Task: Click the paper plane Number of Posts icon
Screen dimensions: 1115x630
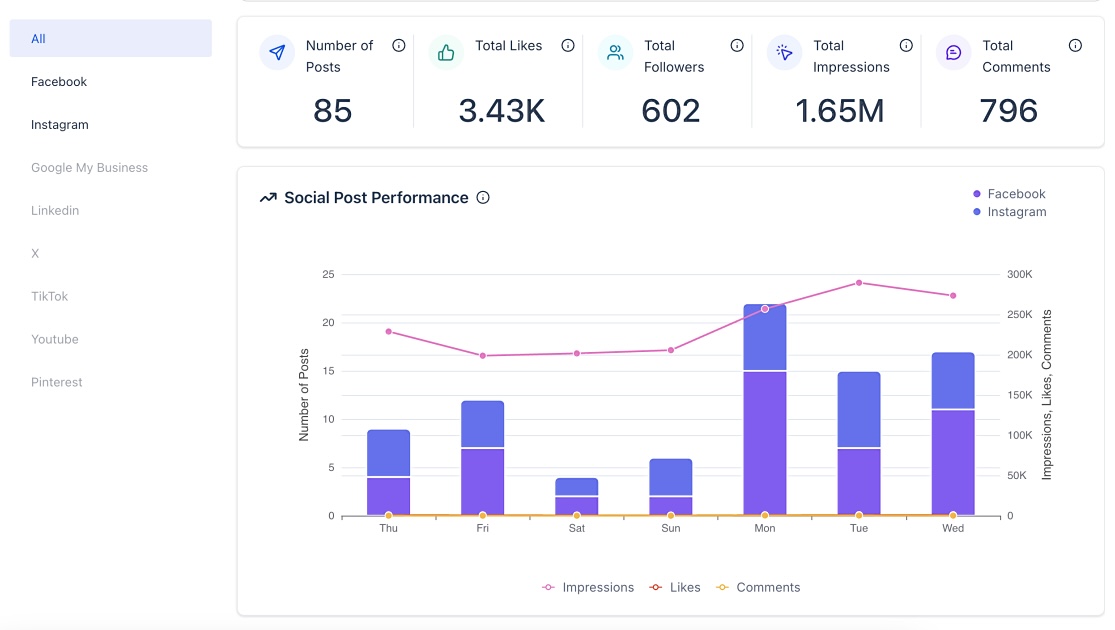Action: point(277,53)
